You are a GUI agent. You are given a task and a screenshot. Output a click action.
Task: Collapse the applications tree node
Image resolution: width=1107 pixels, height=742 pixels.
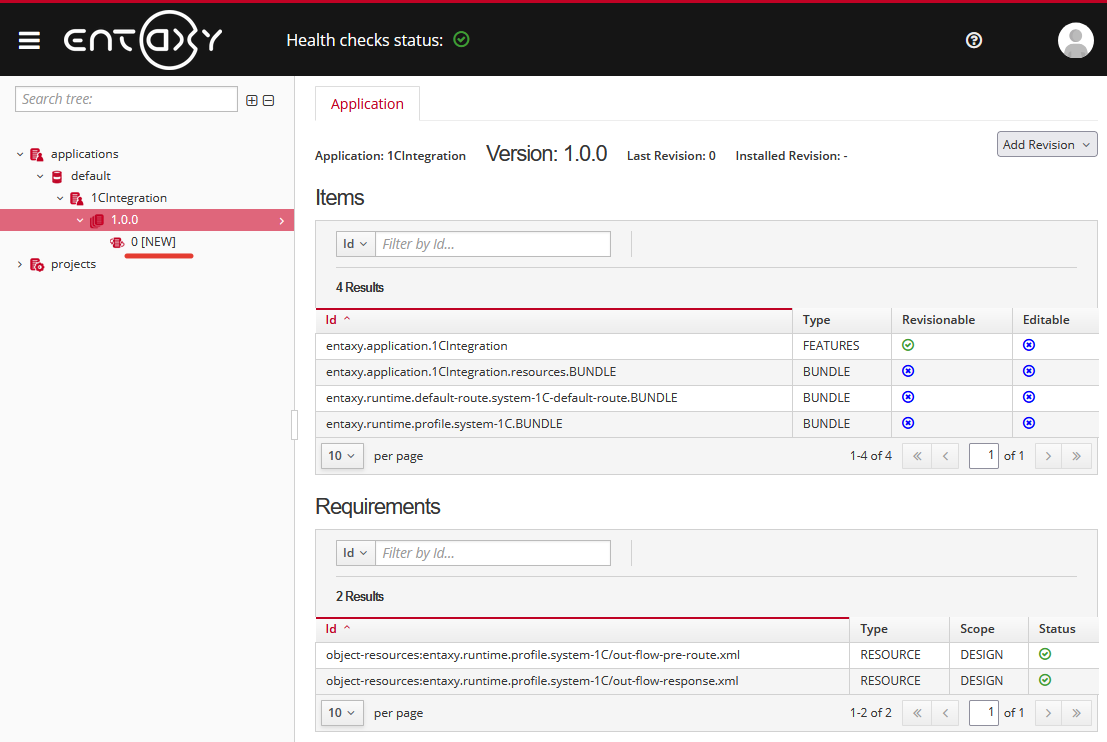[20, 154]
